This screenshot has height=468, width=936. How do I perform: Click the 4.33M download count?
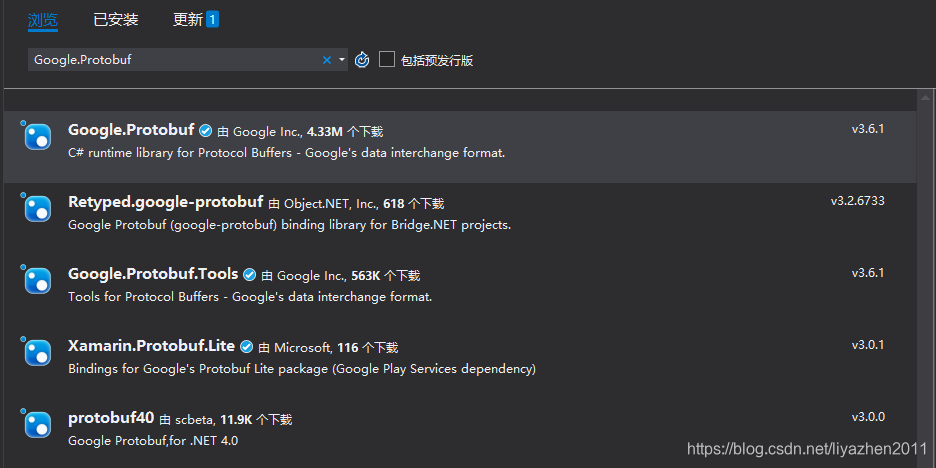click(325, 132)
